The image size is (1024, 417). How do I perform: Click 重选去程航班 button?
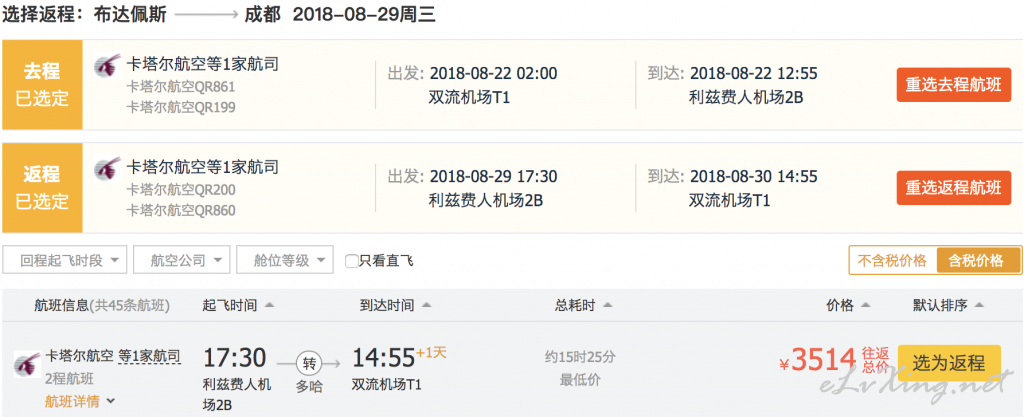(953, 85)
